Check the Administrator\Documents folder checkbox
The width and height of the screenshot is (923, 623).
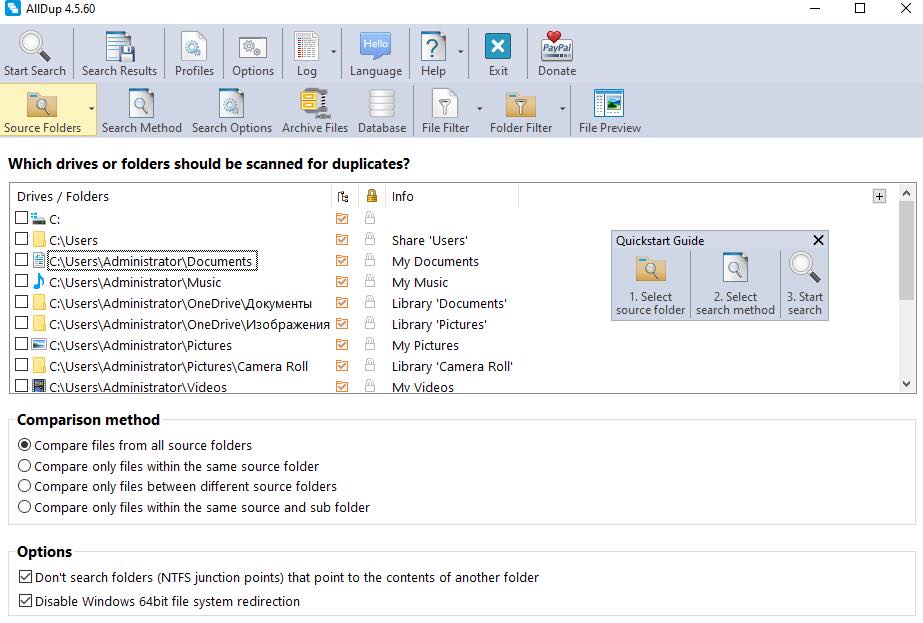[x=21, y=259]
